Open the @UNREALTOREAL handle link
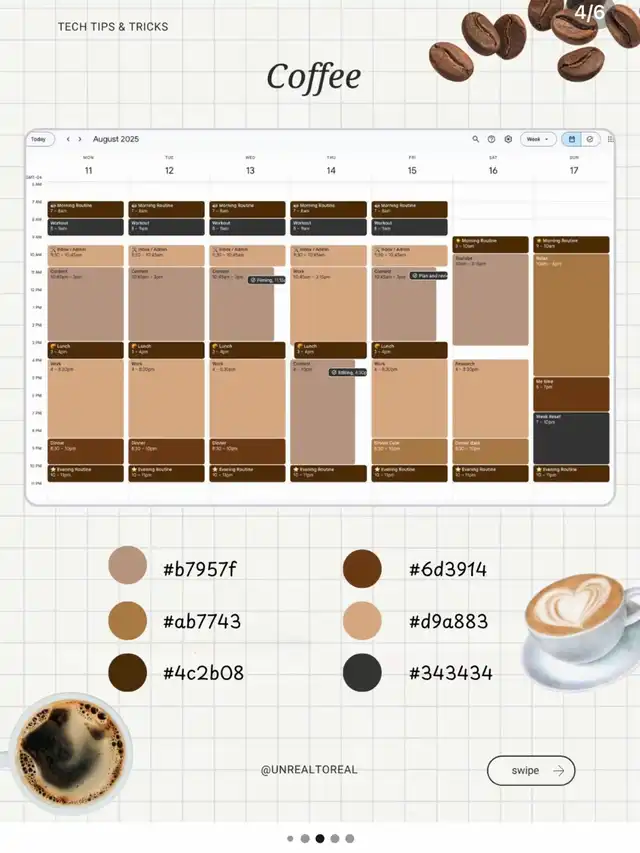Viewport: 640px width, 853px height. [x=309, y=770]
